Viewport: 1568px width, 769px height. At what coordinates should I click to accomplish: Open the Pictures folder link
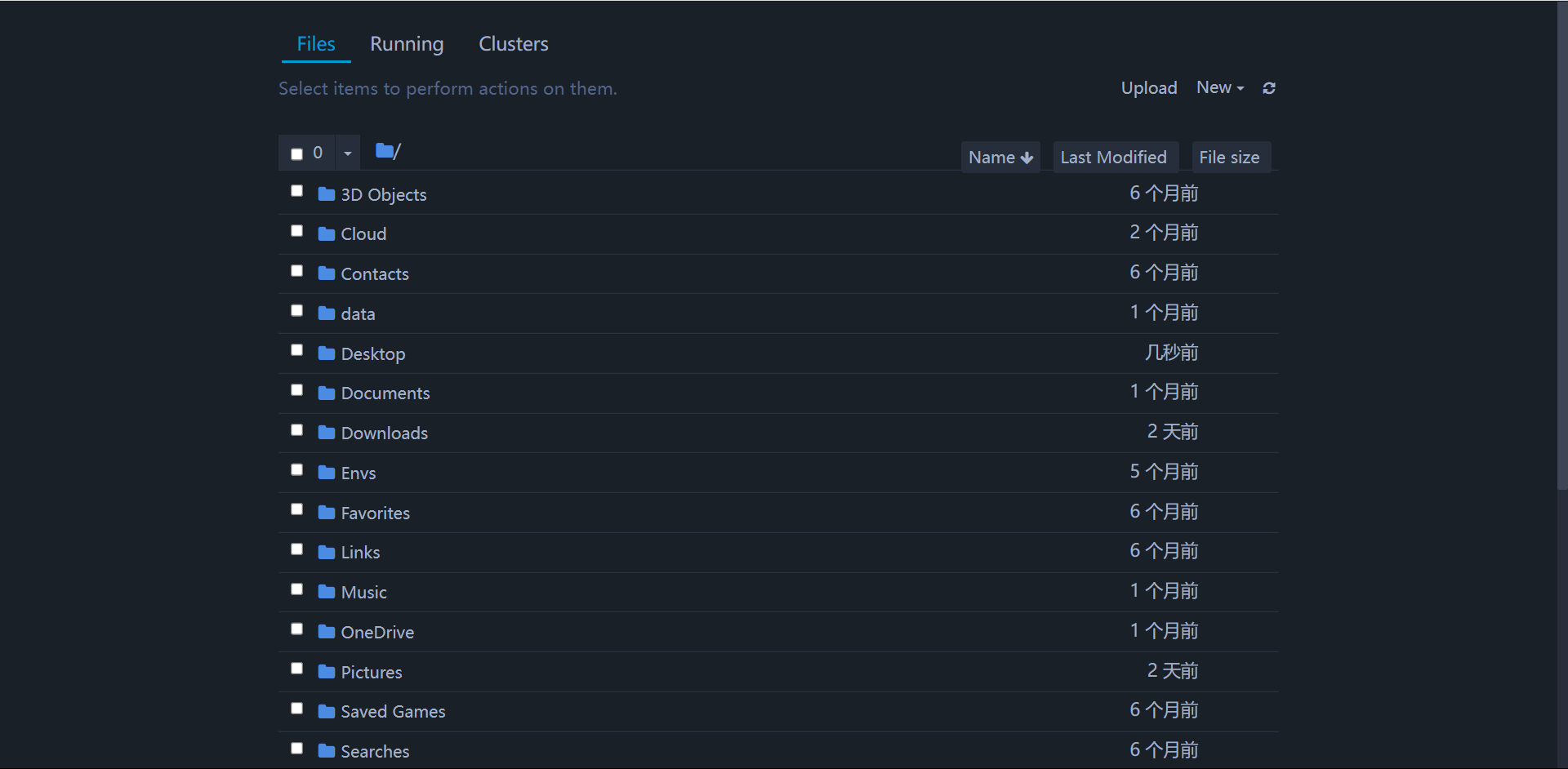(372, 672)
